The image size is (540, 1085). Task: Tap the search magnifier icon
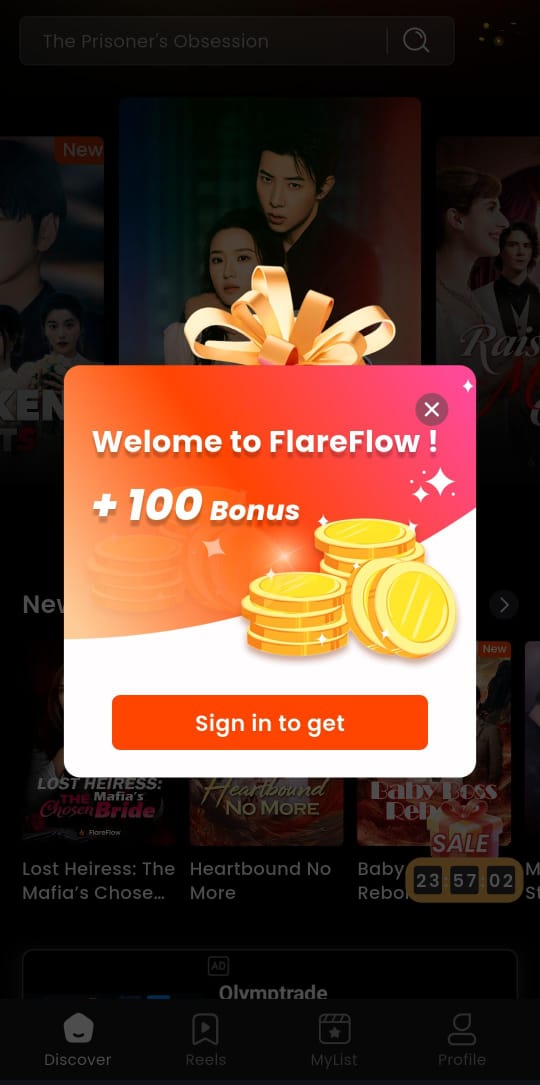[x=416, y=41]
